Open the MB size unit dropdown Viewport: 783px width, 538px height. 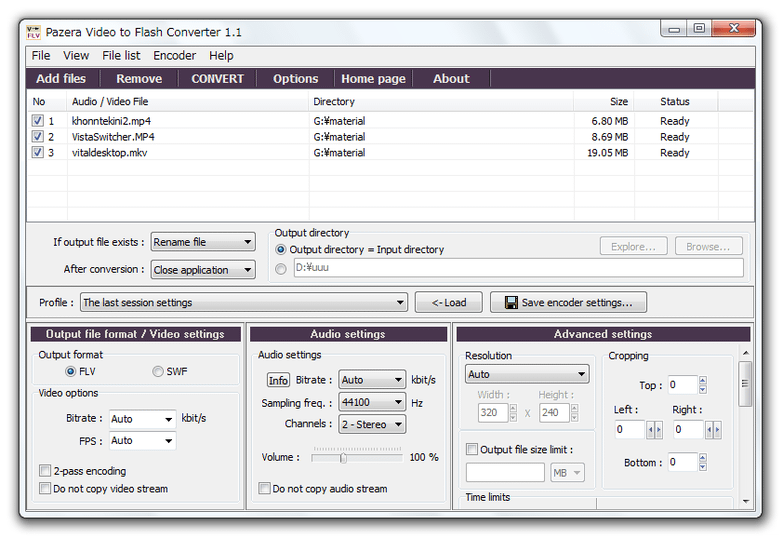coord(567,473)
